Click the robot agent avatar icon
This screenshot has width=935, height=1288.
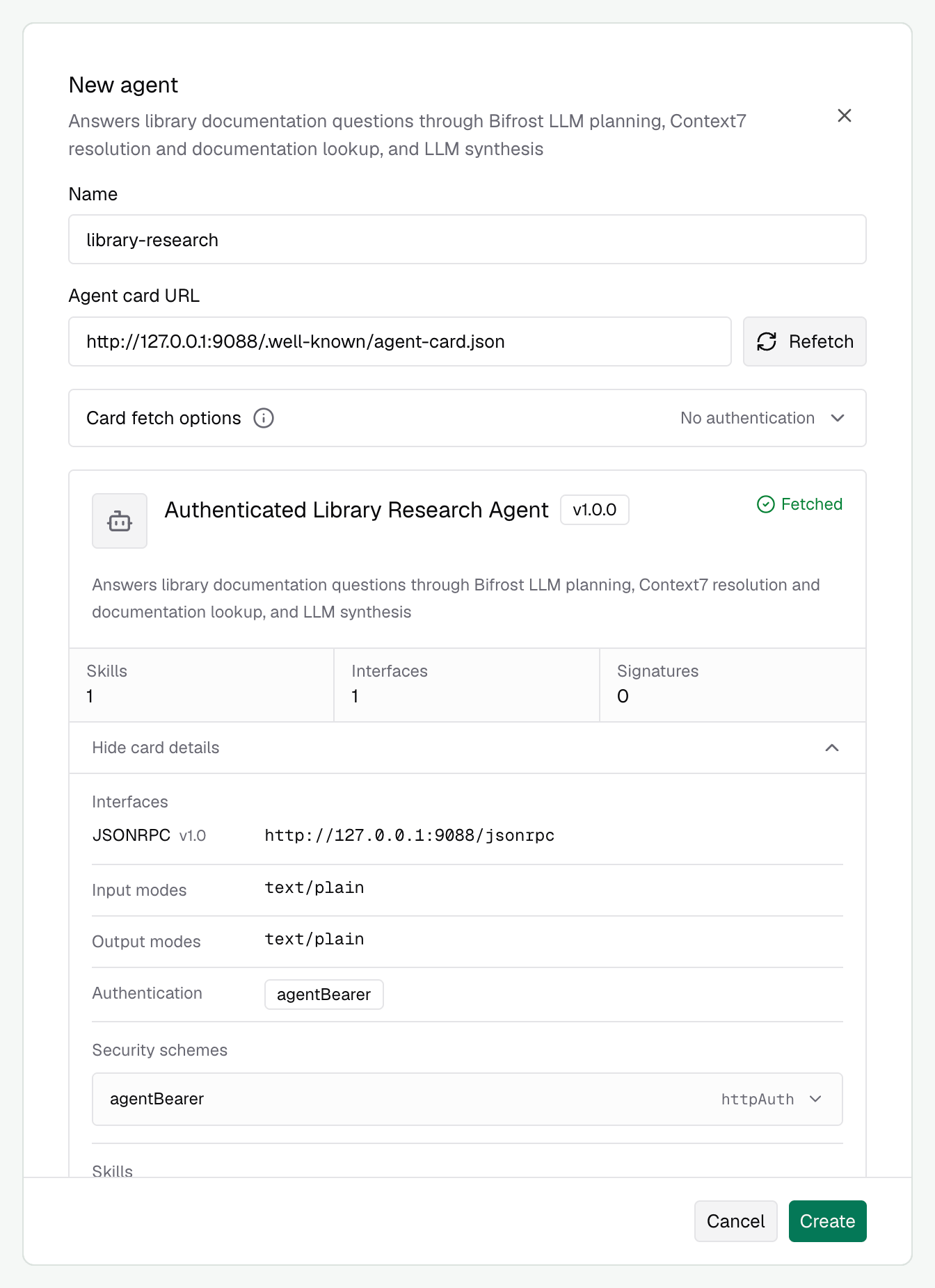(120, 521)
